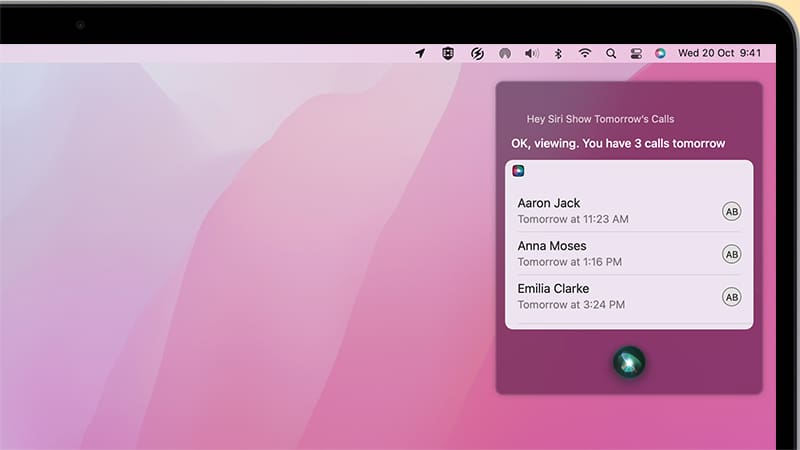Open Control Center icon in menu bar
800x450 pixels.
(636, 53)
